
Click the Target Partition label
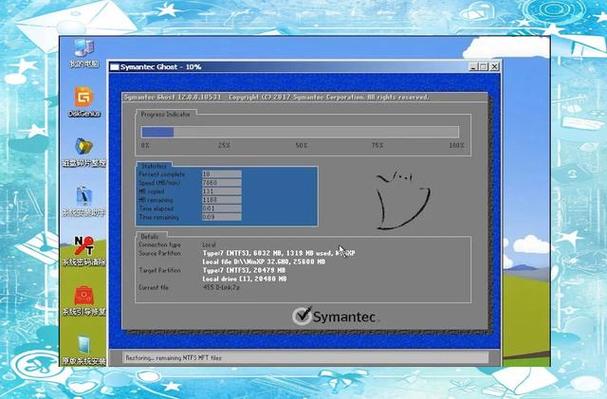(160, 271)
